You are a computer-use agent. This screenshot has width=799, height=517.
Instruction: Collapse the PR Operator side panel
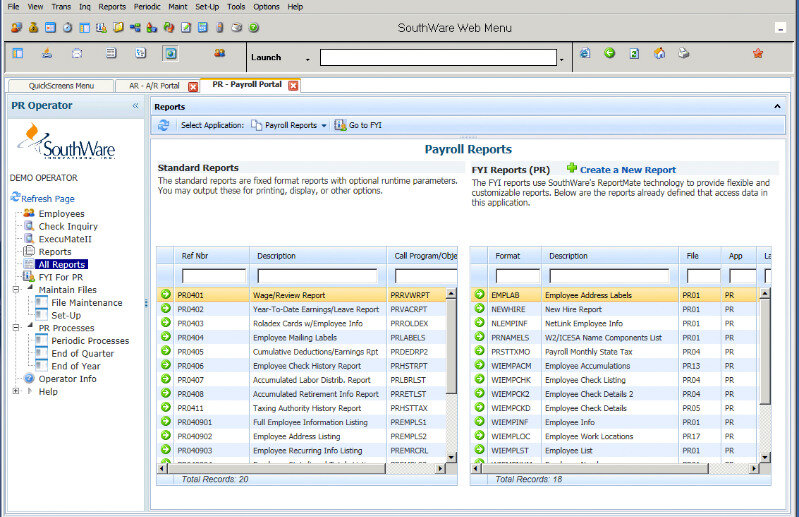point(135,105)
